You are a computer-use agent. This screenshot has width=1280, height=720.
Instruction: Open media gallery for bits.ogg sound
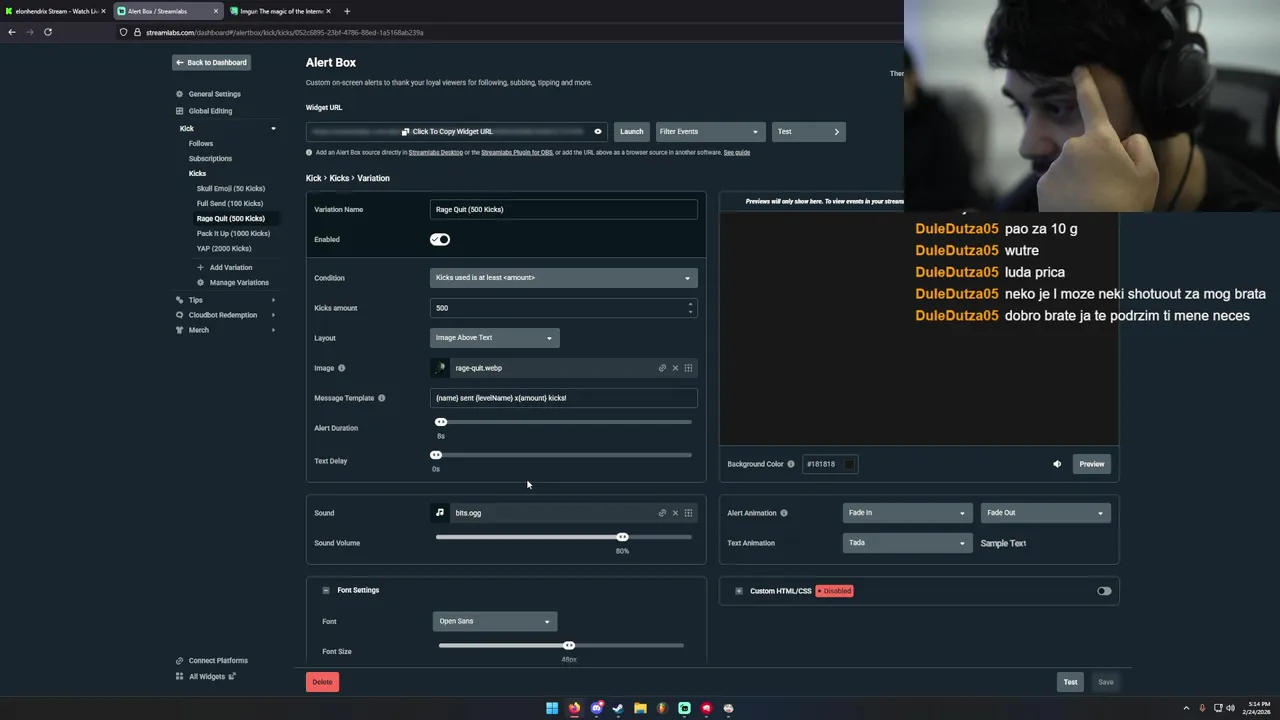[688, 513]
